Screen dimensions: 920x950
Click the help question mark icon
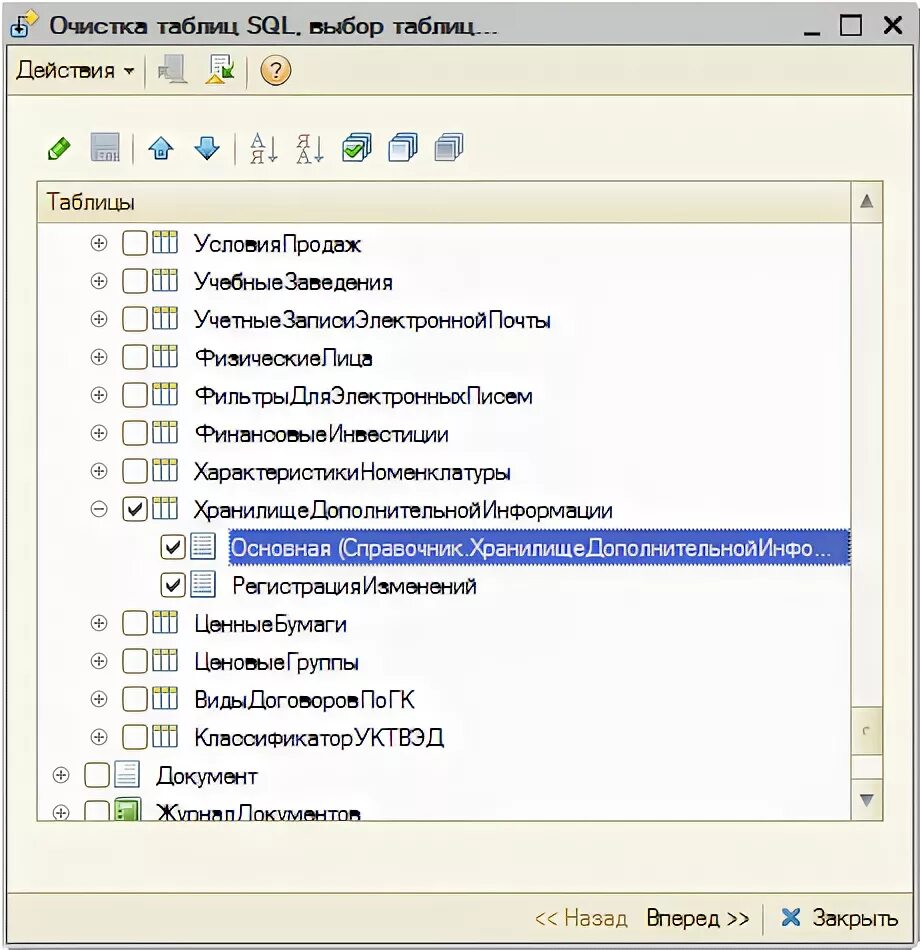point(275,70)
